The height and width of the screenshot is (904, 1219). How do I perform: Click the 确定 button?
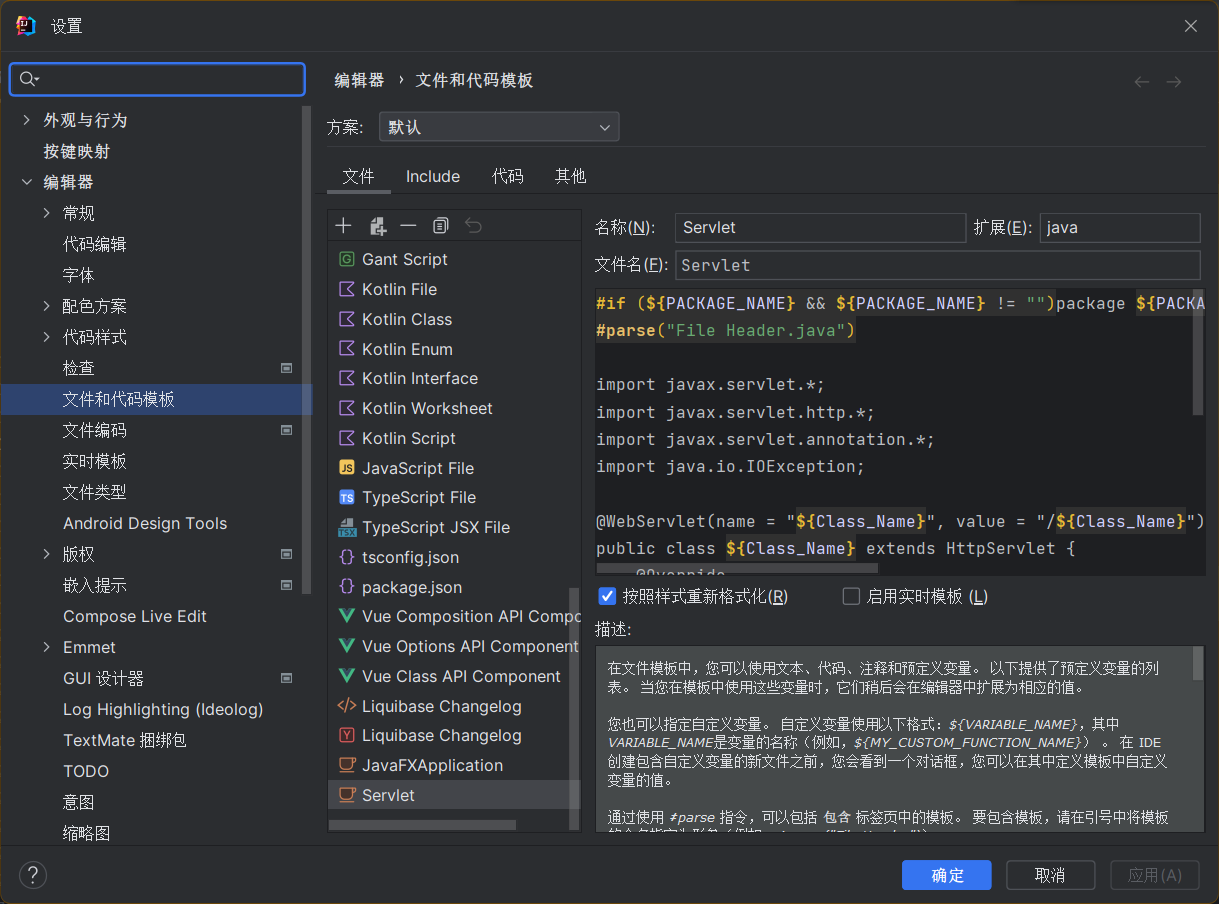(x=946, y=875)
